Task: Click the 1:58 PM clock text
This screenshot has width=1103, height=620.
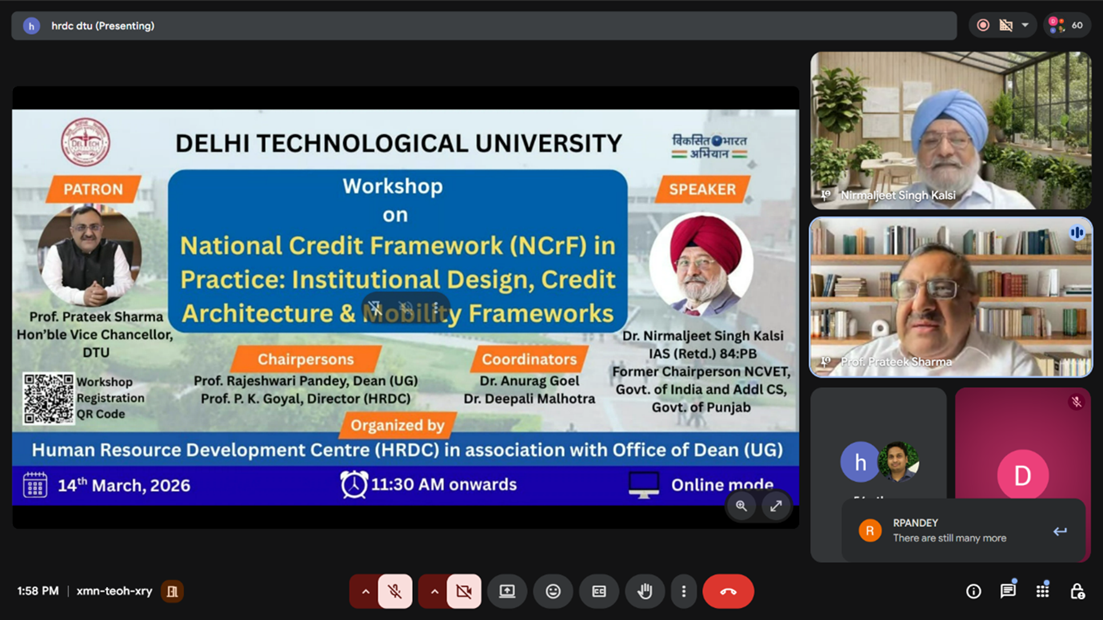Action: point(38,591)
